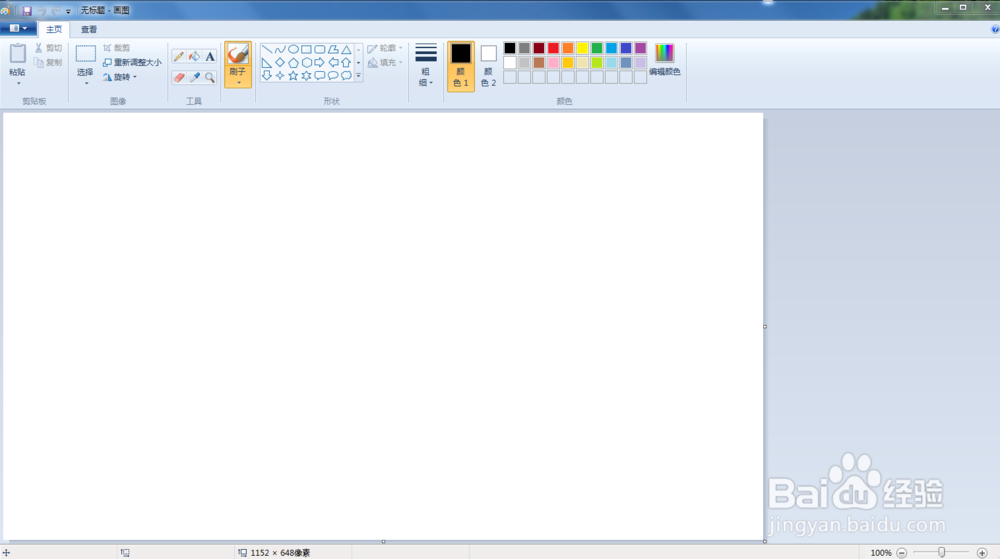Open the Paste (粘贴) dropdown arrow

(18, 83)
